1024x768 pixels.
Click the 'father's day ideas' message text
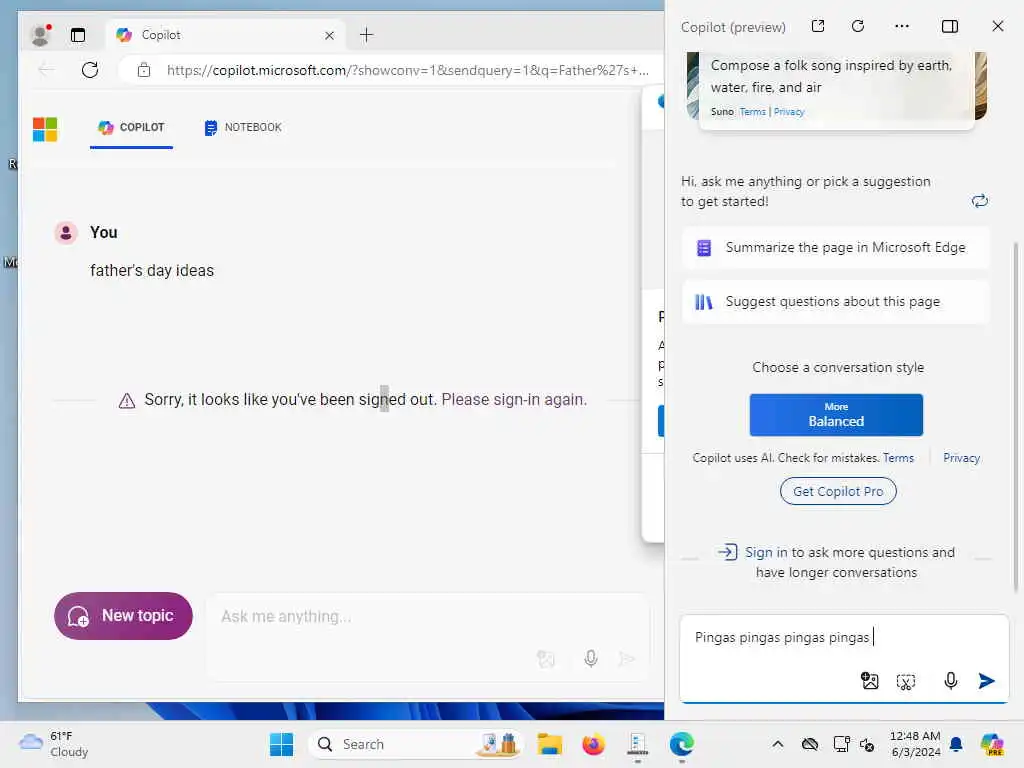(152, 270)
